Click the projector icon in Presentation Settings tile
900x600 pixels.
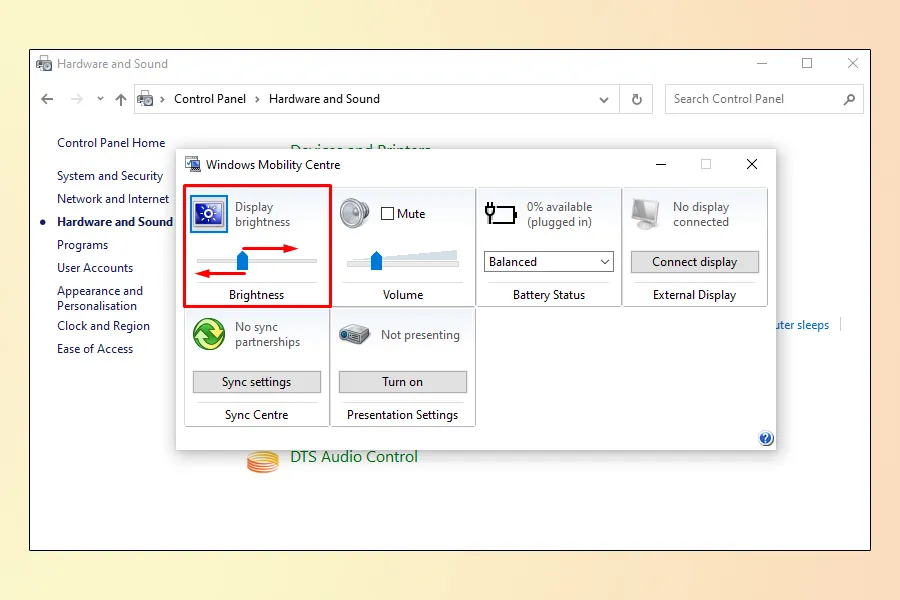[355, 334]
